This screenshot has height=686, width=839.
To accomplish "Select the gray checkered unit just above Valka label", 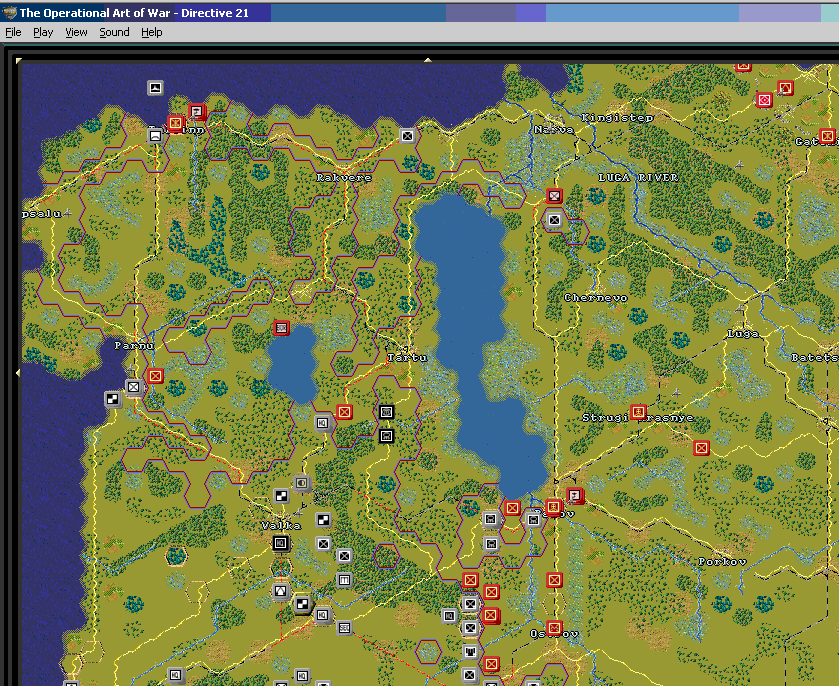I will pos(281,496).
